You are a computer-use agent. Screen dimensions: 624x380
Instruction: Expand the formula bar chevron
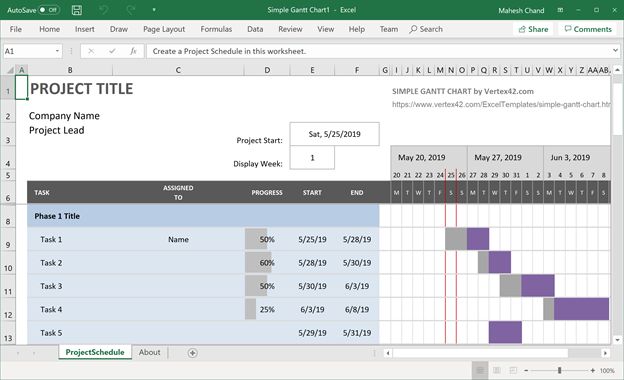click(x=615, y=51)
